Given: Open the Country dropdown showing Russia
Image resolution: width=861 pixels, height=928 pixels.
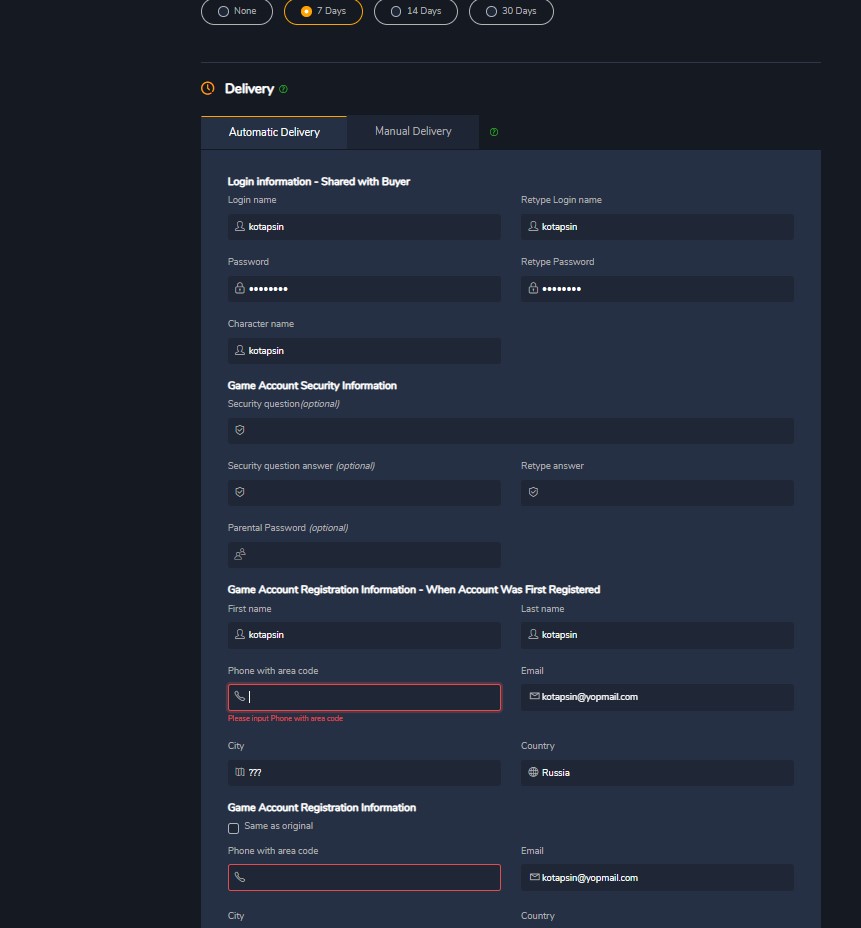Looking at the screenshot, I should coord(657,772).
